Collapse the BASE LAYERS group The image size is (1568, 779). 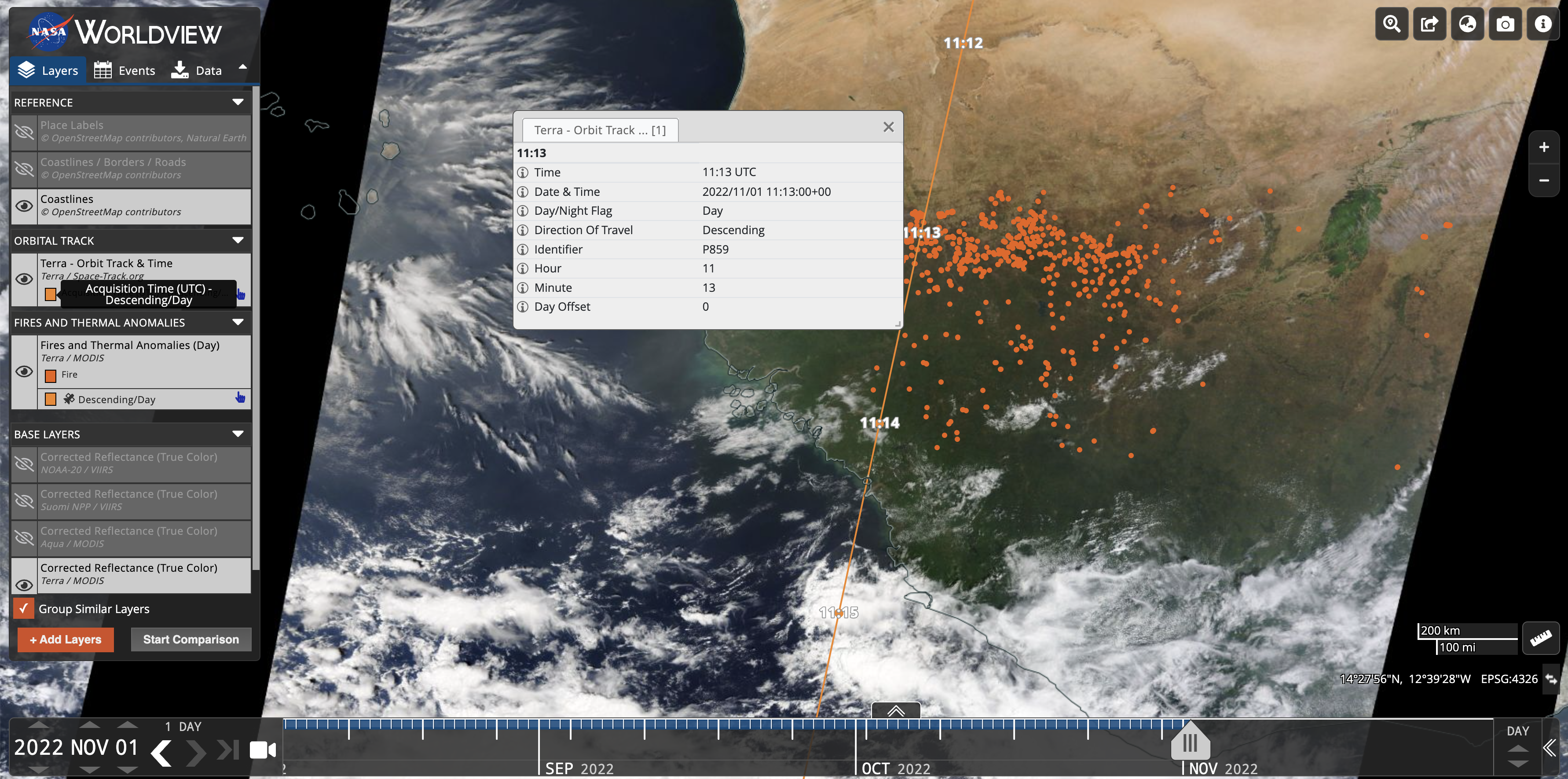[238, 434]
